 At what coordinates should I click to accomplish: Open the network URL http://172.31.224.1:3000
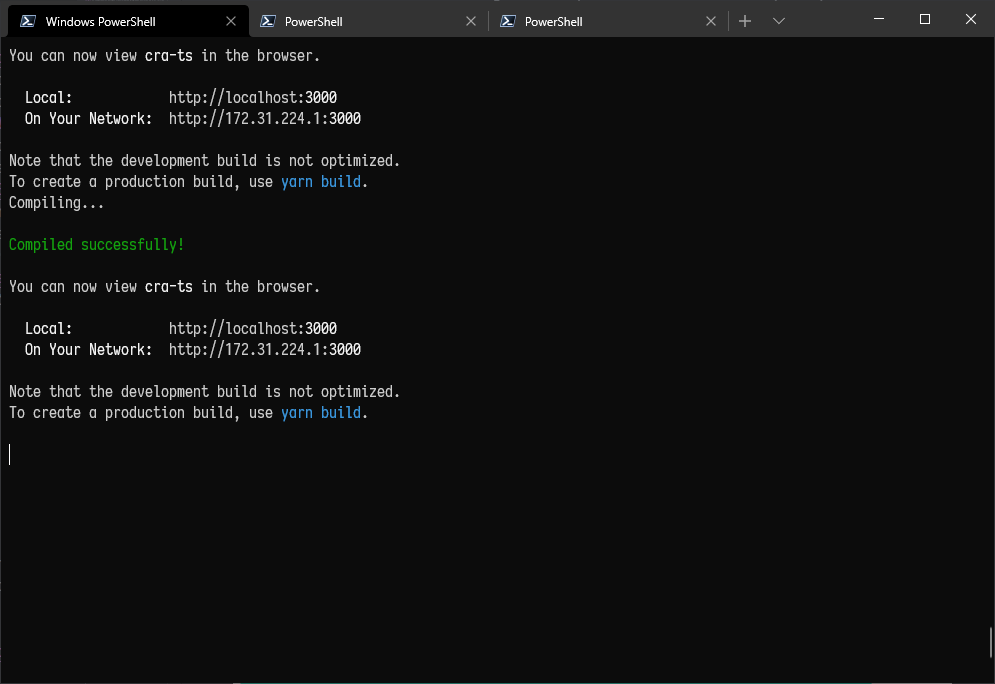pyautogui.click(x=265, y=118)
